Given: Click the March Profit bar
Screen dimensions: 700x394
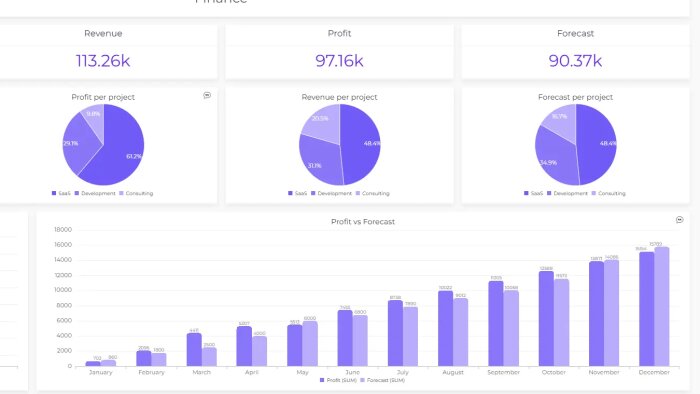Looking at the screenshot, I should [194, 349].
